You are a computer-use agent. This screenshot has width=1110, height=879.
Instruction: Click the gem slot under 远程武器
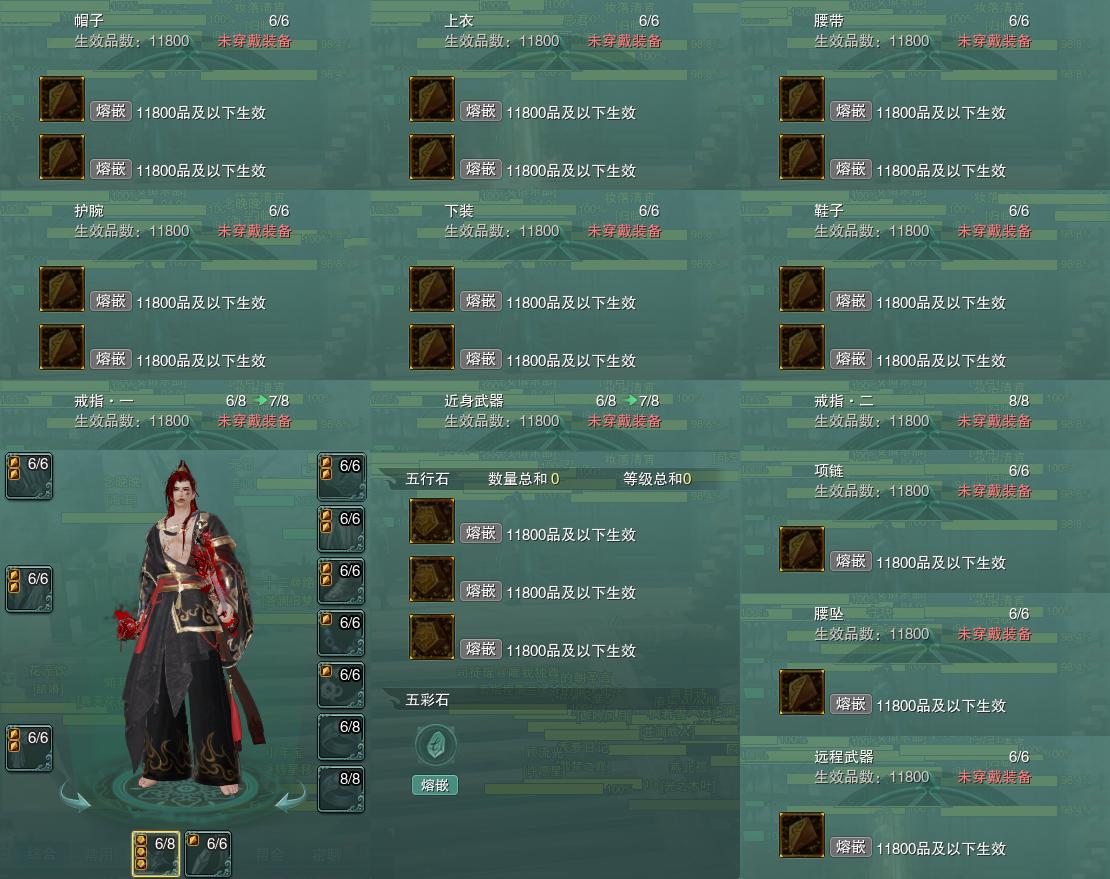coord(801,835)
